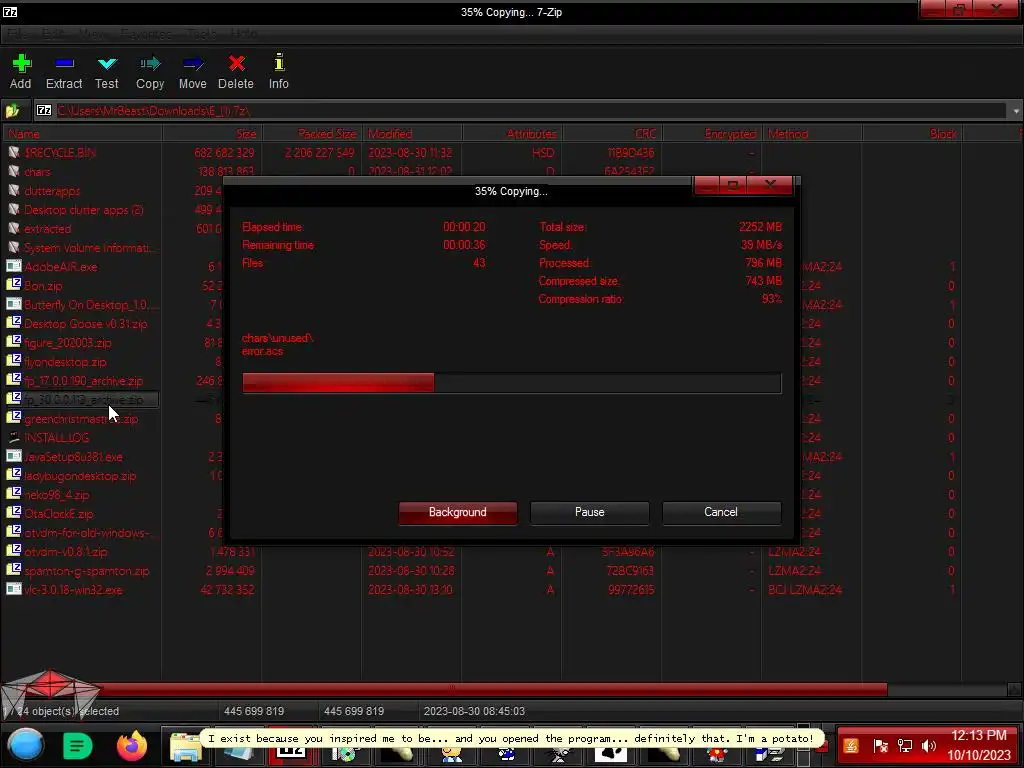
Task: Click the Info toolbar icon
Action: tap(279, 62)
